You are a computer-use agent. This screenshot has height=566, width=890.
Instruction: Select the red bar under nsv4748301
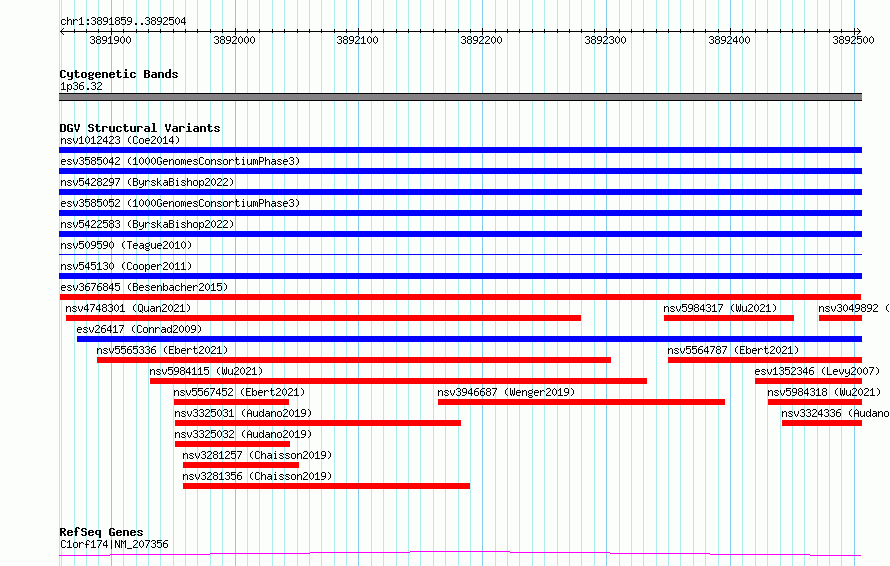[323, 318]
